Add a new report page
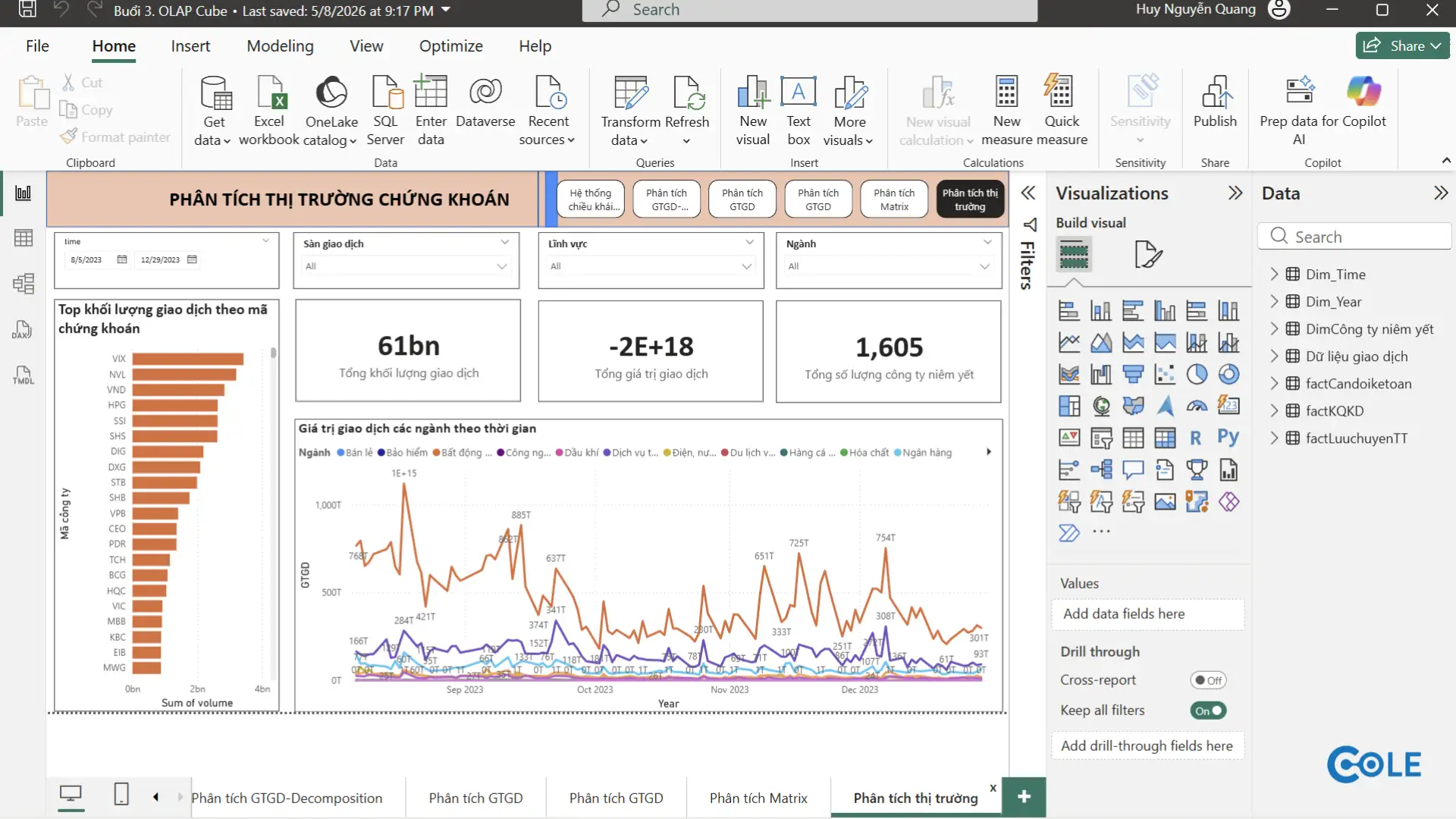 tap(1024, 796)
